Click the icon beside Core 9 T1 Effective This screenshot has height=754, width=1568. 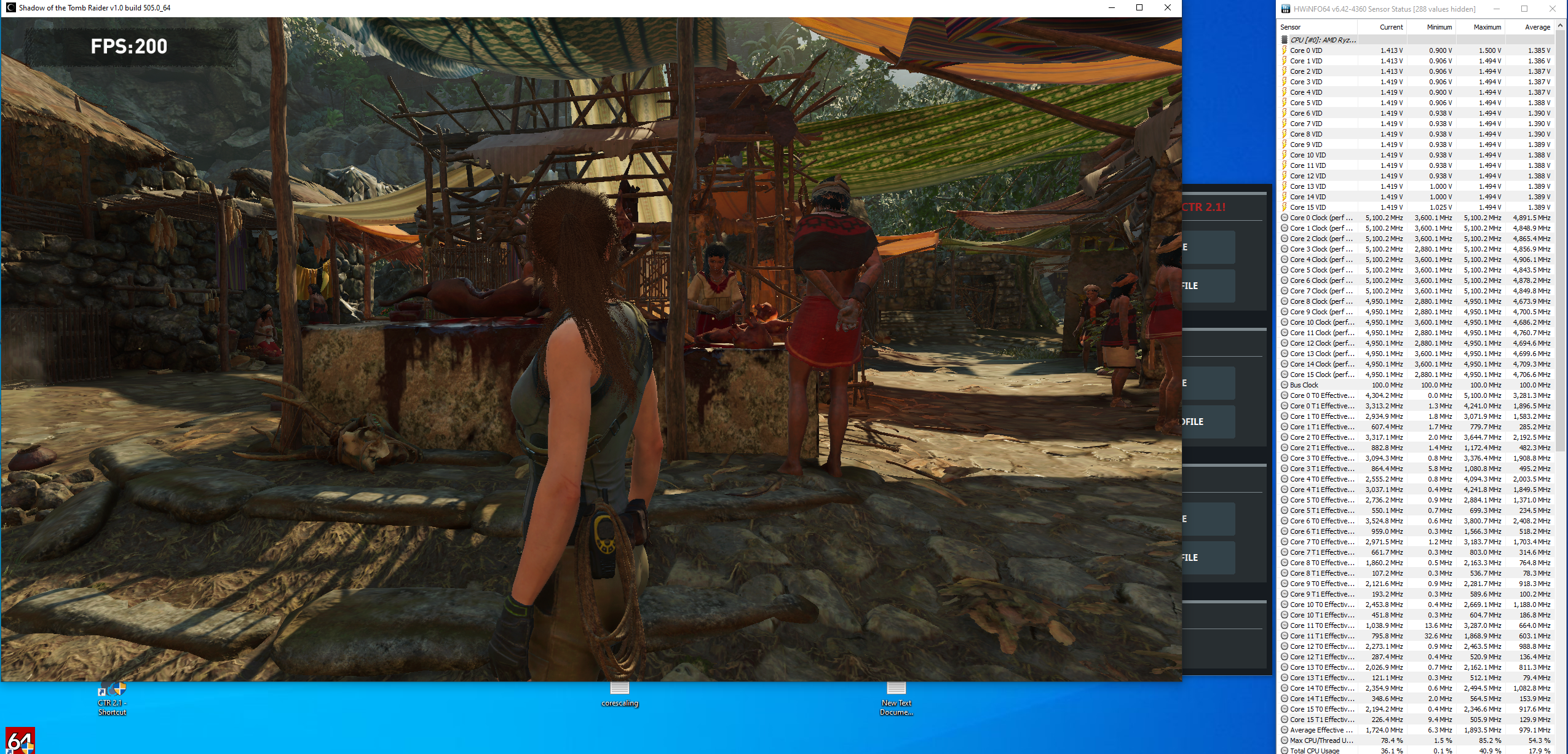1285,594
